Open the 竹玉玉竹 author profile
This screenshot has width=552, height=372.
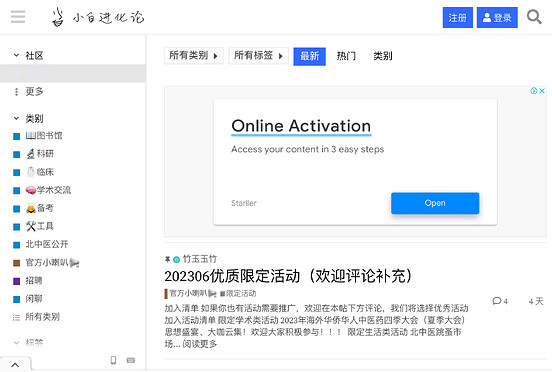pos(200,259)
